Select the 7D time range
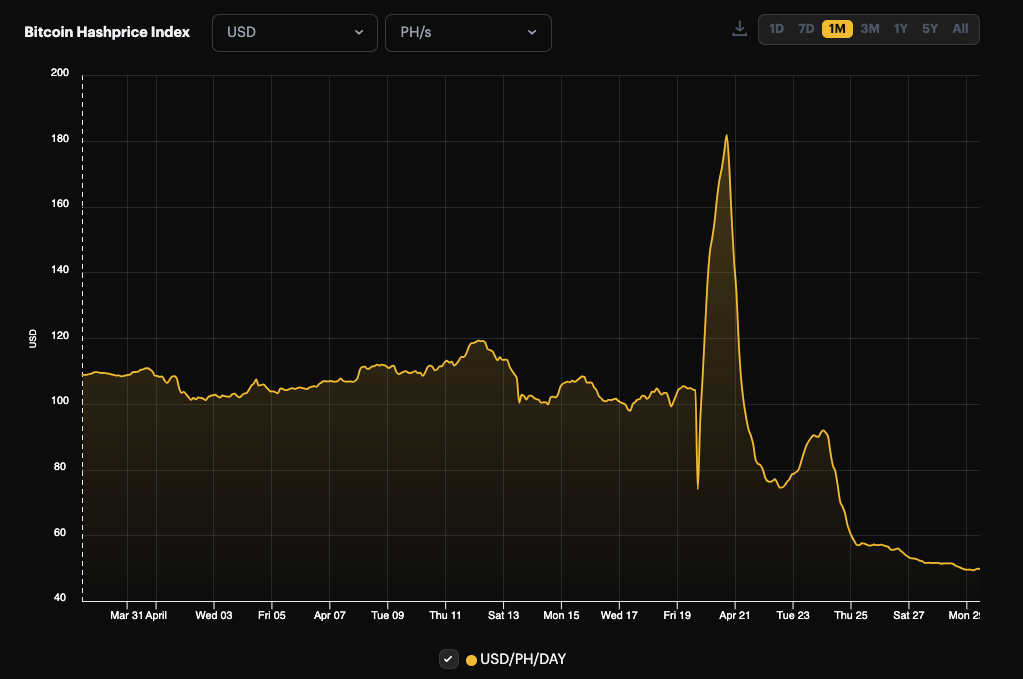Viewport: 1023px width, 679px height. (x=806, y=29)
